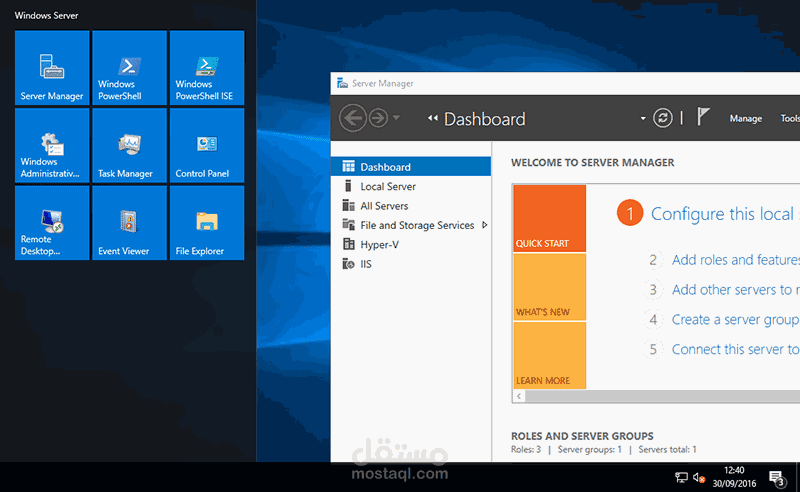Open File and Storage Services
Viewport: 800px width, 492px height.
411,225
